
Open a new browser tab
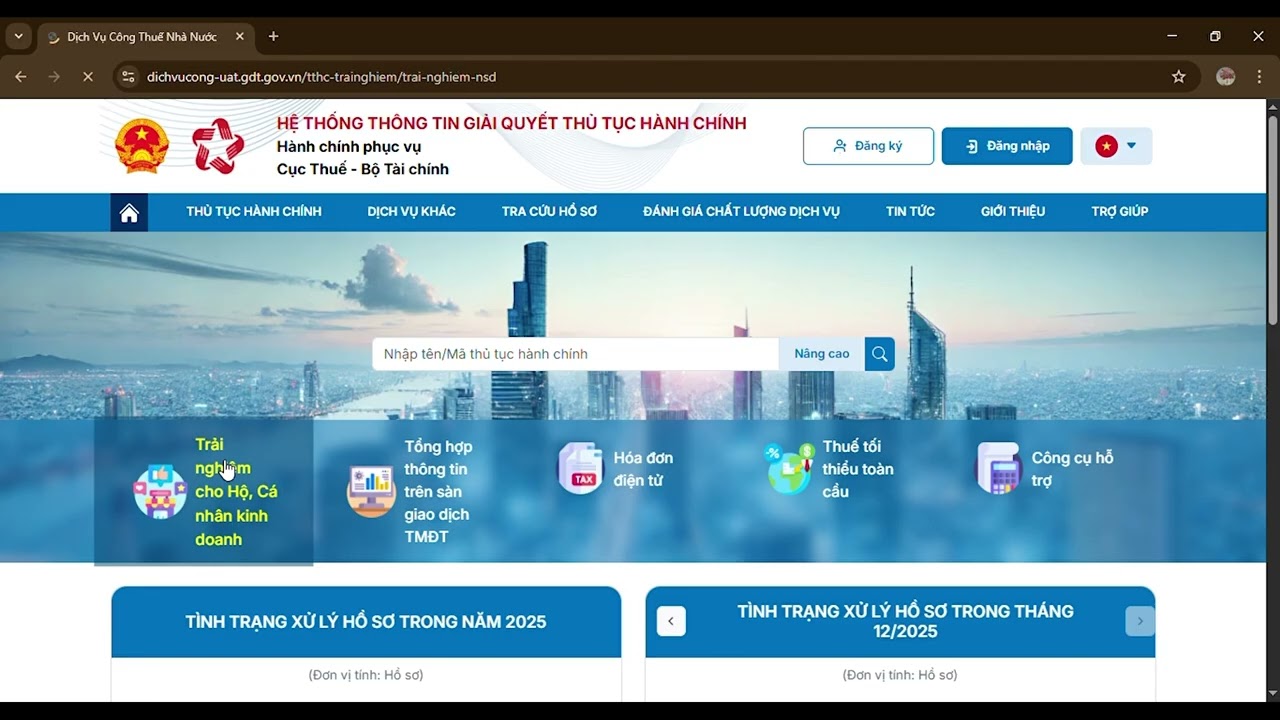(x=273, y=37)
